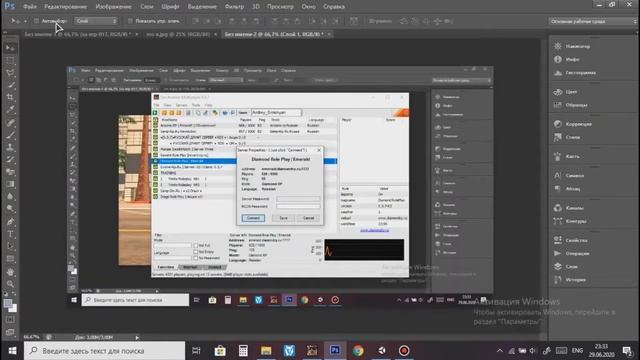This screenshot has width=640, height=360.
Task: Open the Windows Start menu
Action: click(12, 351)
